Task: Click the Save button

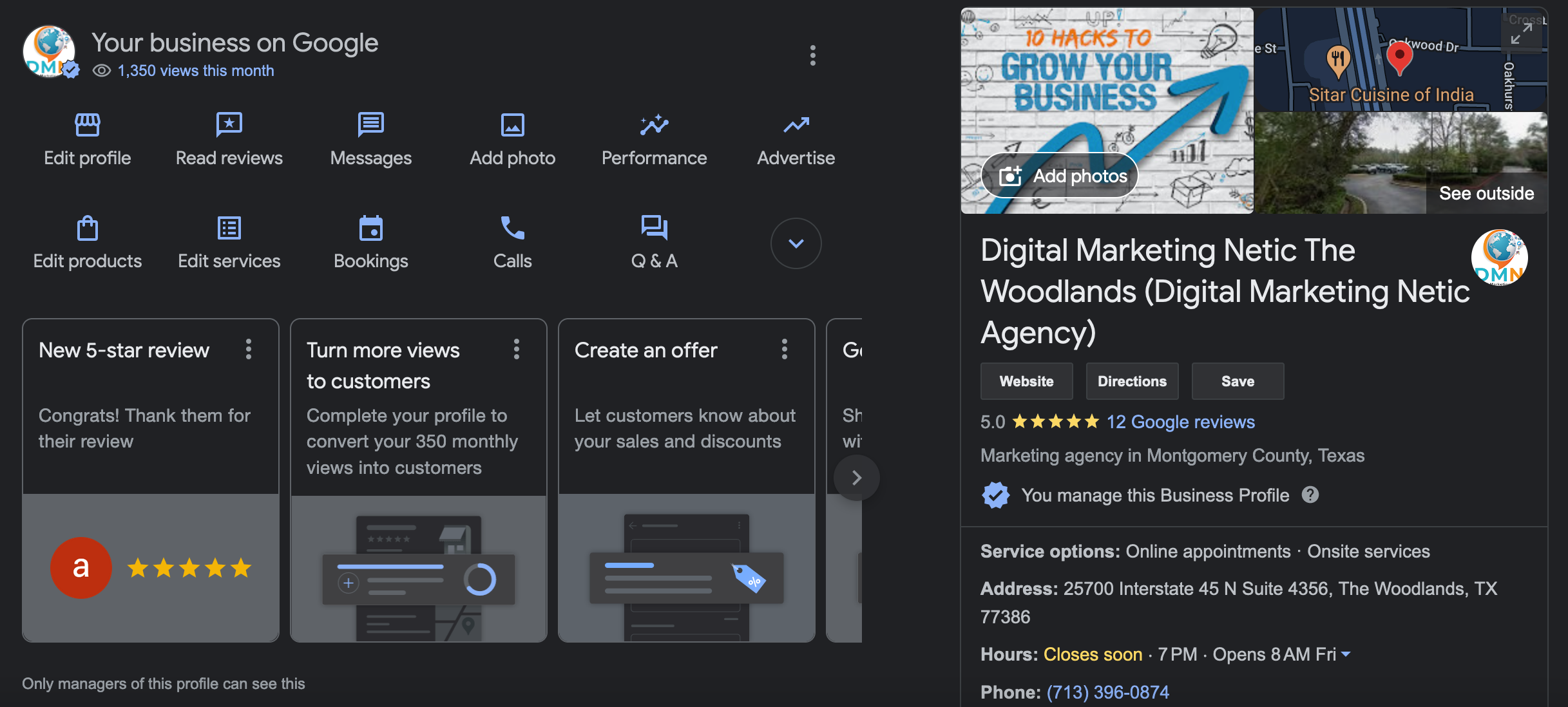Action: click(1238, 381)
